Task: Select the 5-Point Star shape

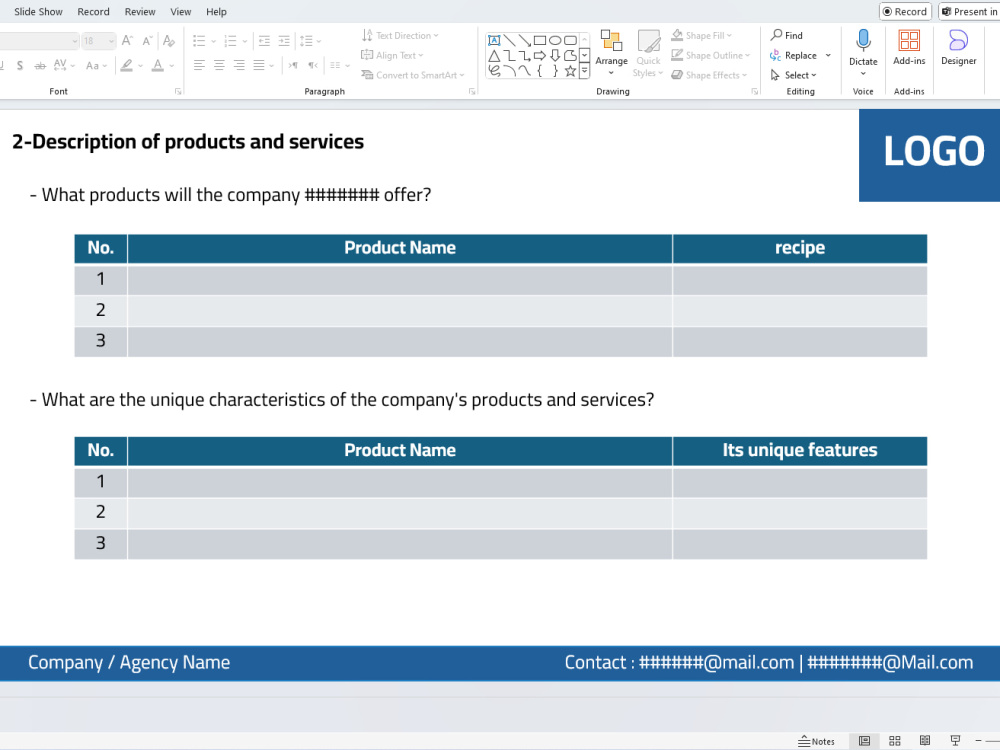Action: click(571, 71)
